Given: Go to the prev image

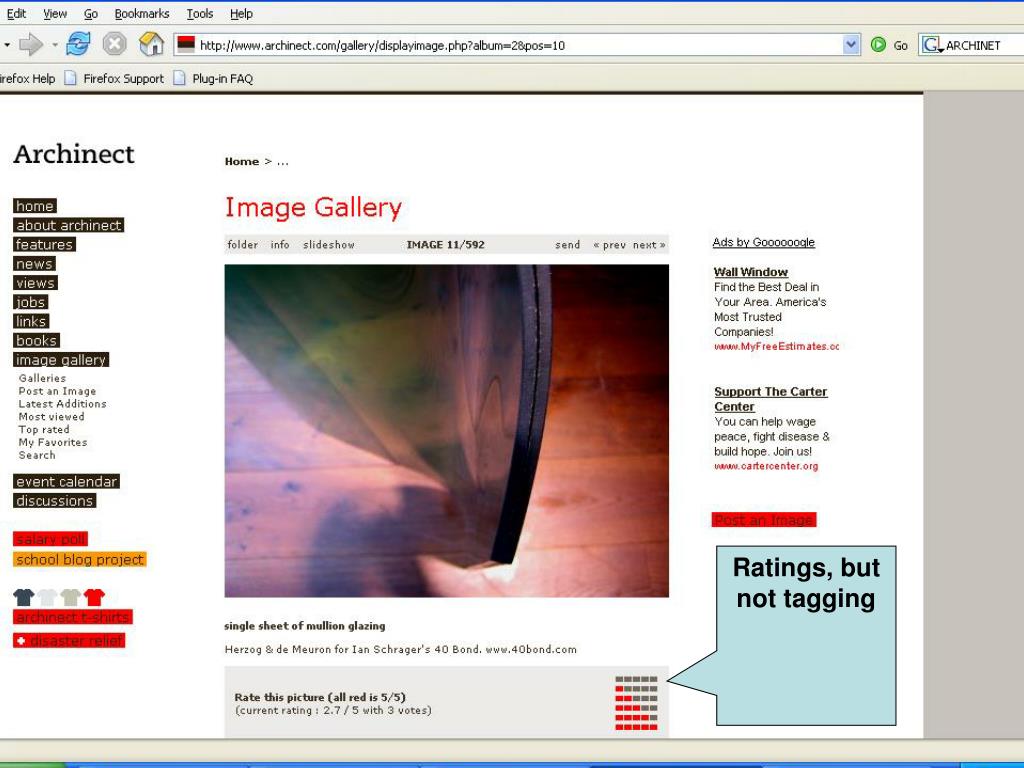Looking at the screenshot, I should tap(609, 245).
